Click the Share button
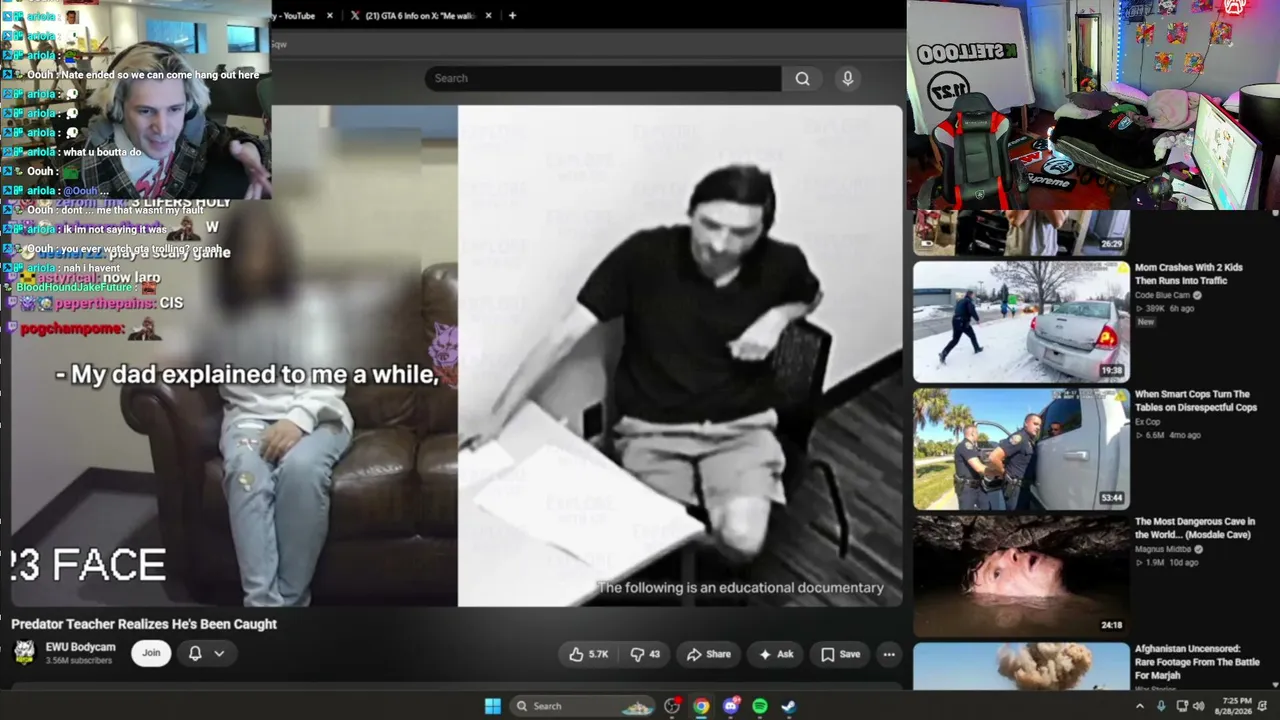 [x=708, y=654]
